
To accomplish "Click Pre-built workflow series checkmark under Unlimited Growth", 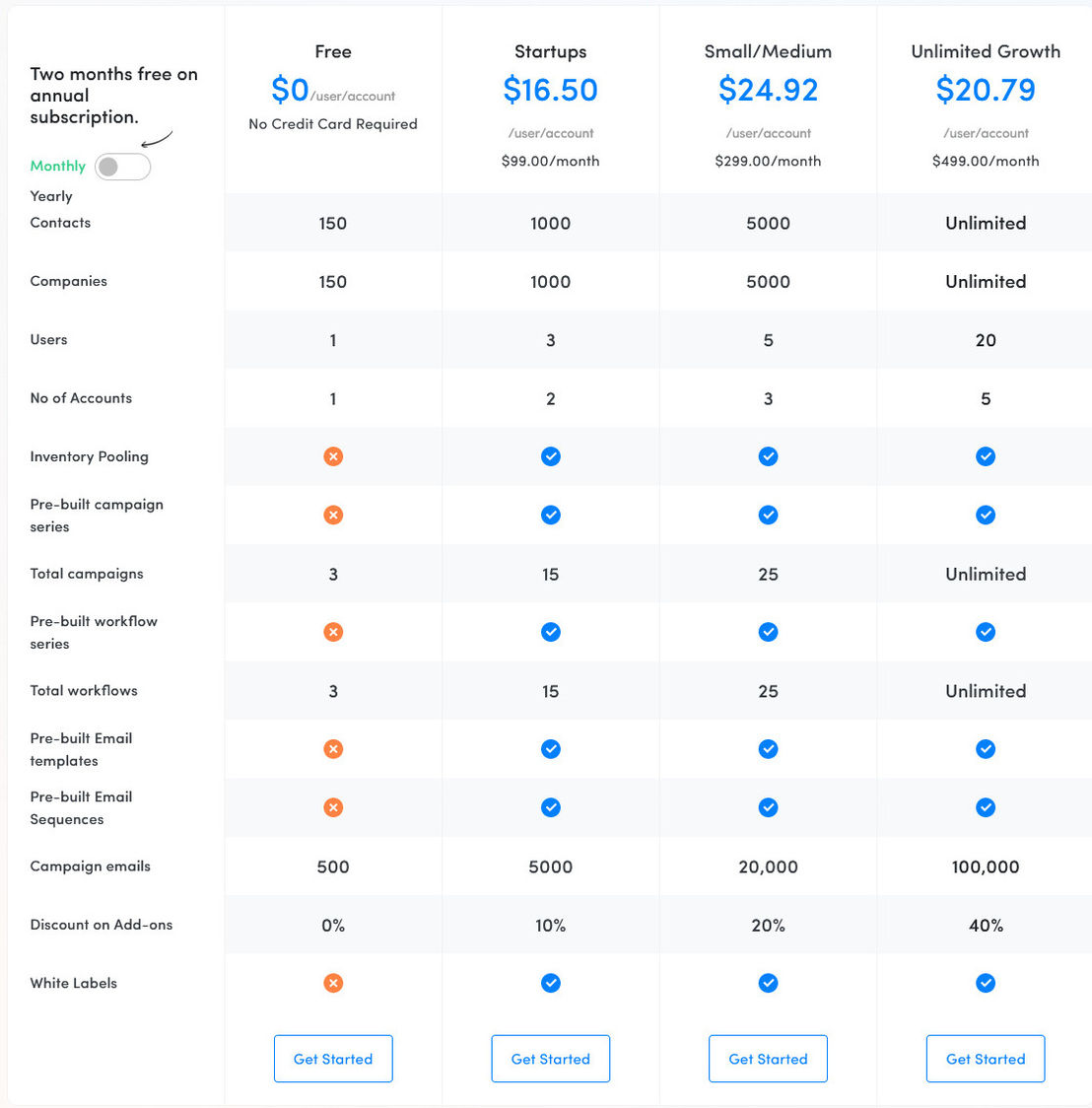I will 986,632.
